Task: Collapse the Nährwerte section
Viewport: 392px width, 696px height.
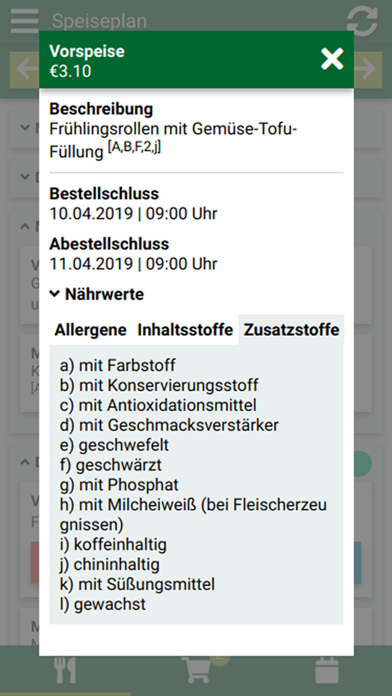Action: (x=97, y=294)
